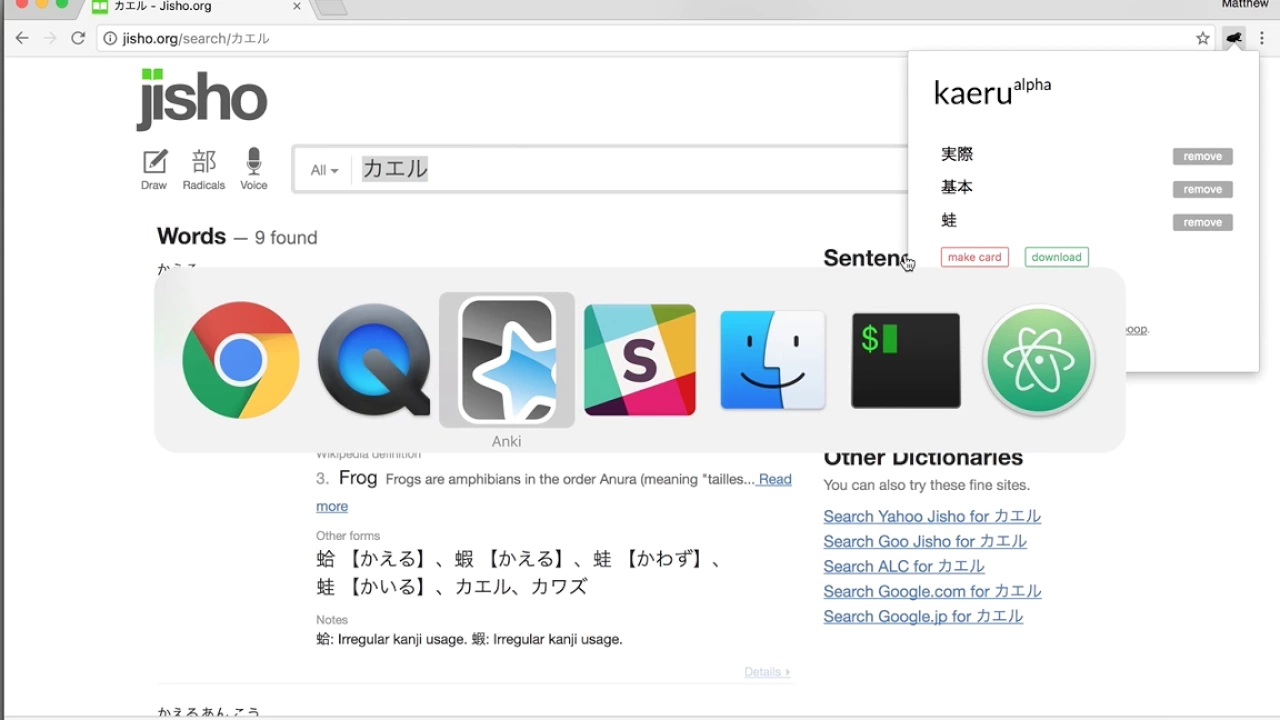Click the 実際 word in kaeru popup
The width and height of the screenshot is (1280, 720).
pyautogui.click(x=957, y=154)
